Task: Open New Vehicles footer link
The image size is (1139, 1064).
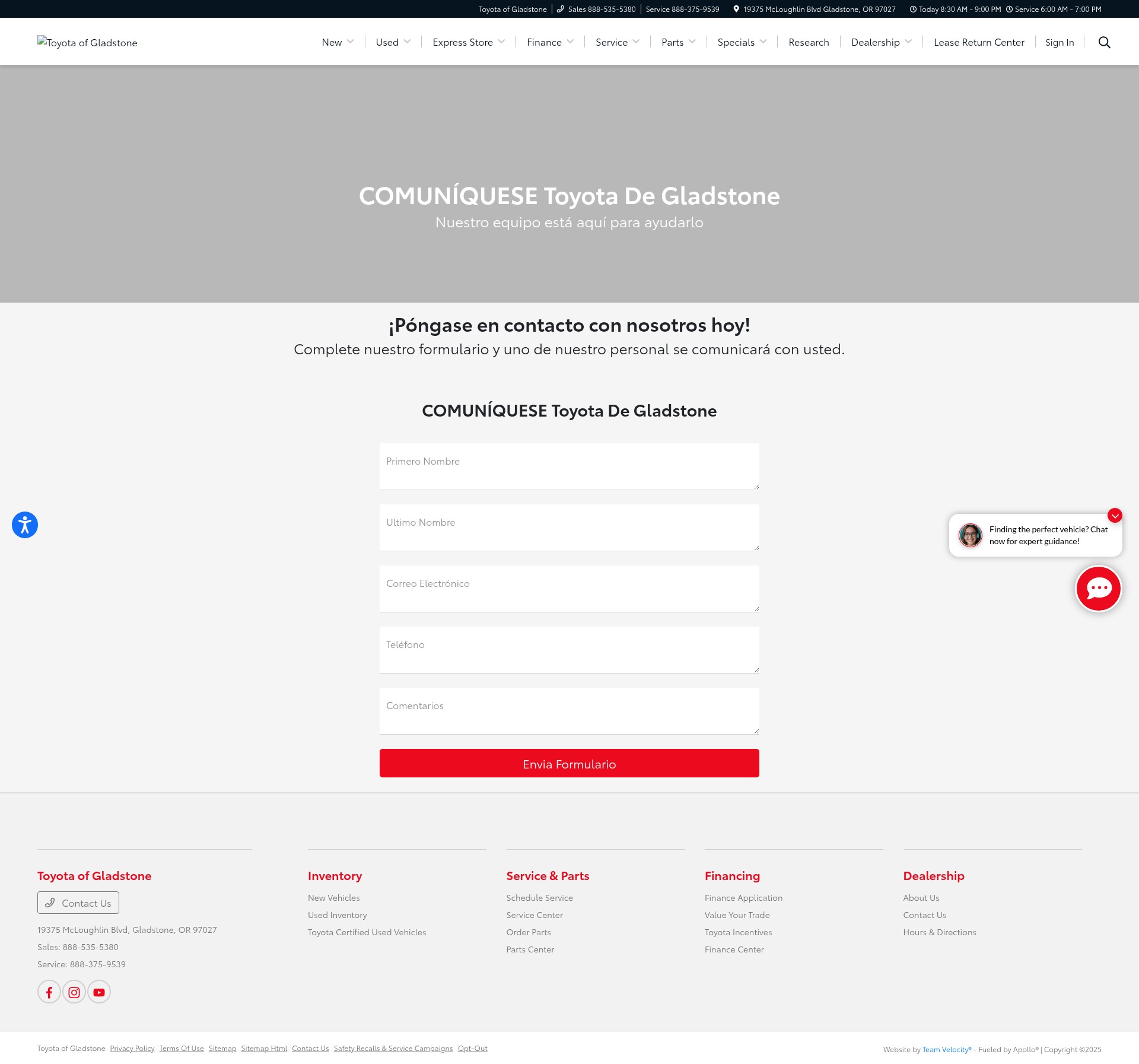Action: [334, 898]
